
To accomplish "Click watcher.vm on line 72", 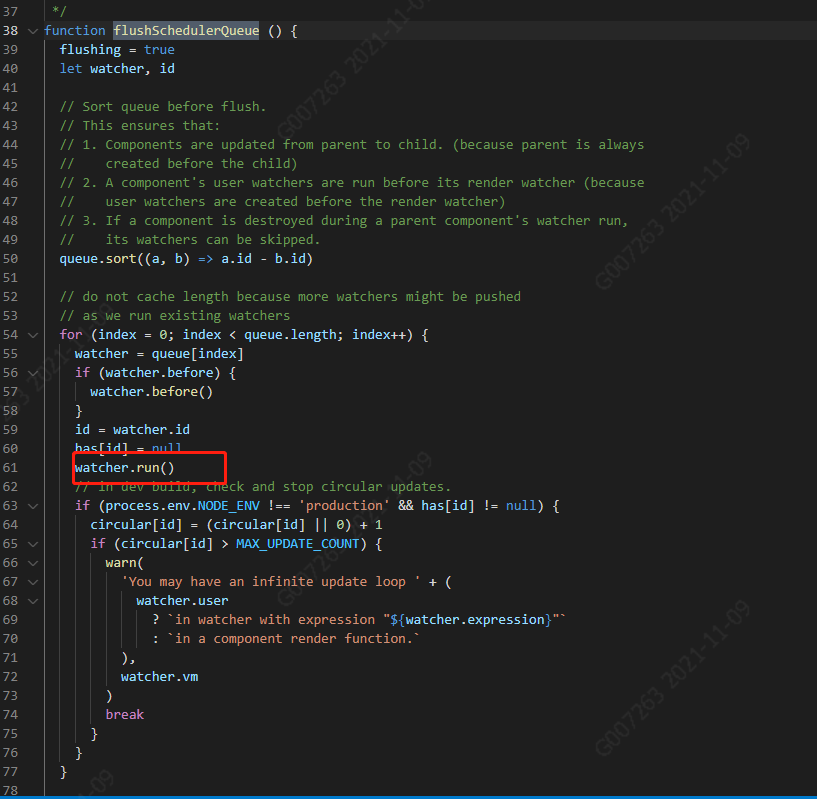I will pos(159,677).
